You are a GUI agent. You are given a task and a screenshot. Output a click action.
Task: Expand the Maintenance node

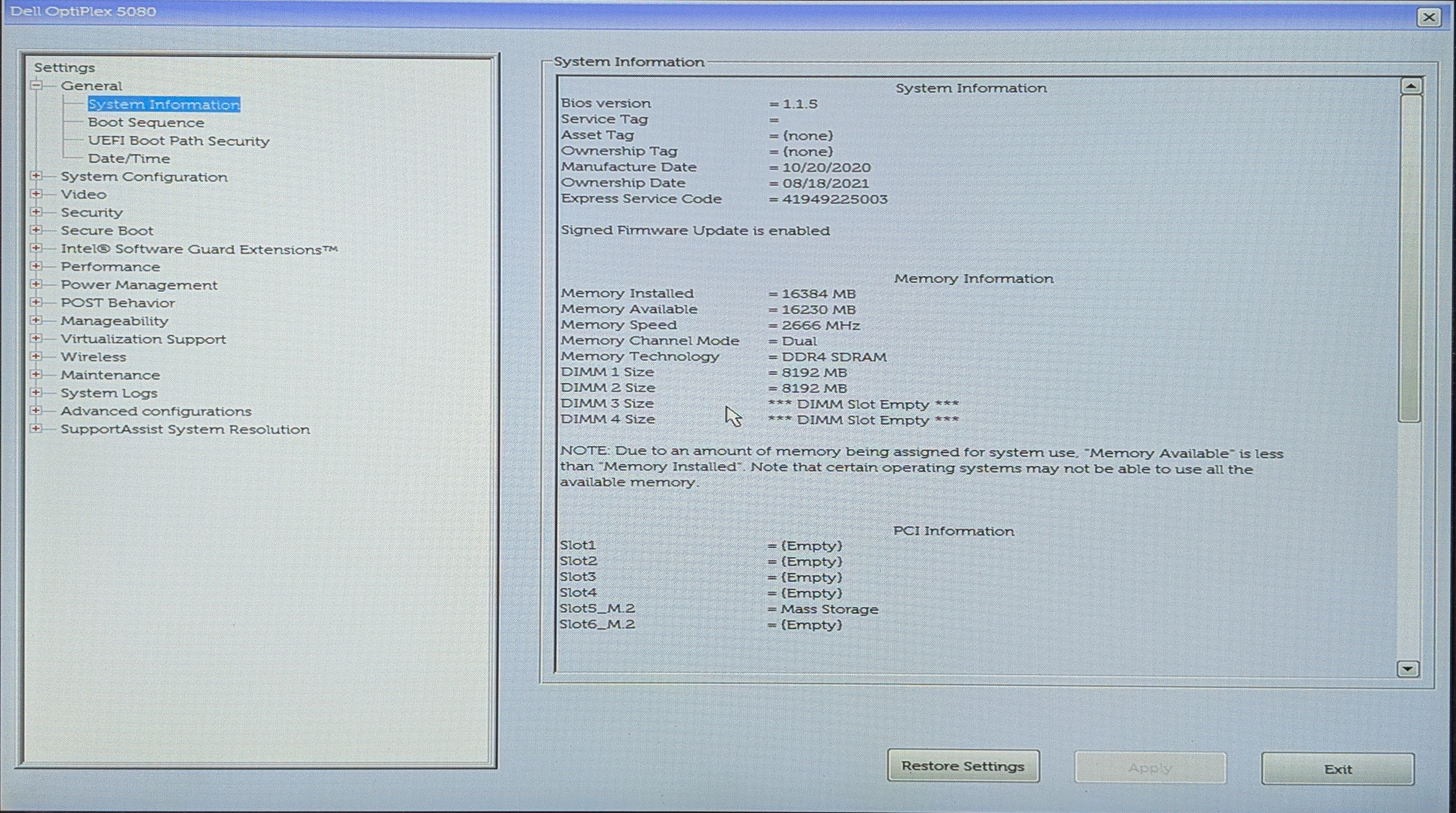[x=36, y=374]
